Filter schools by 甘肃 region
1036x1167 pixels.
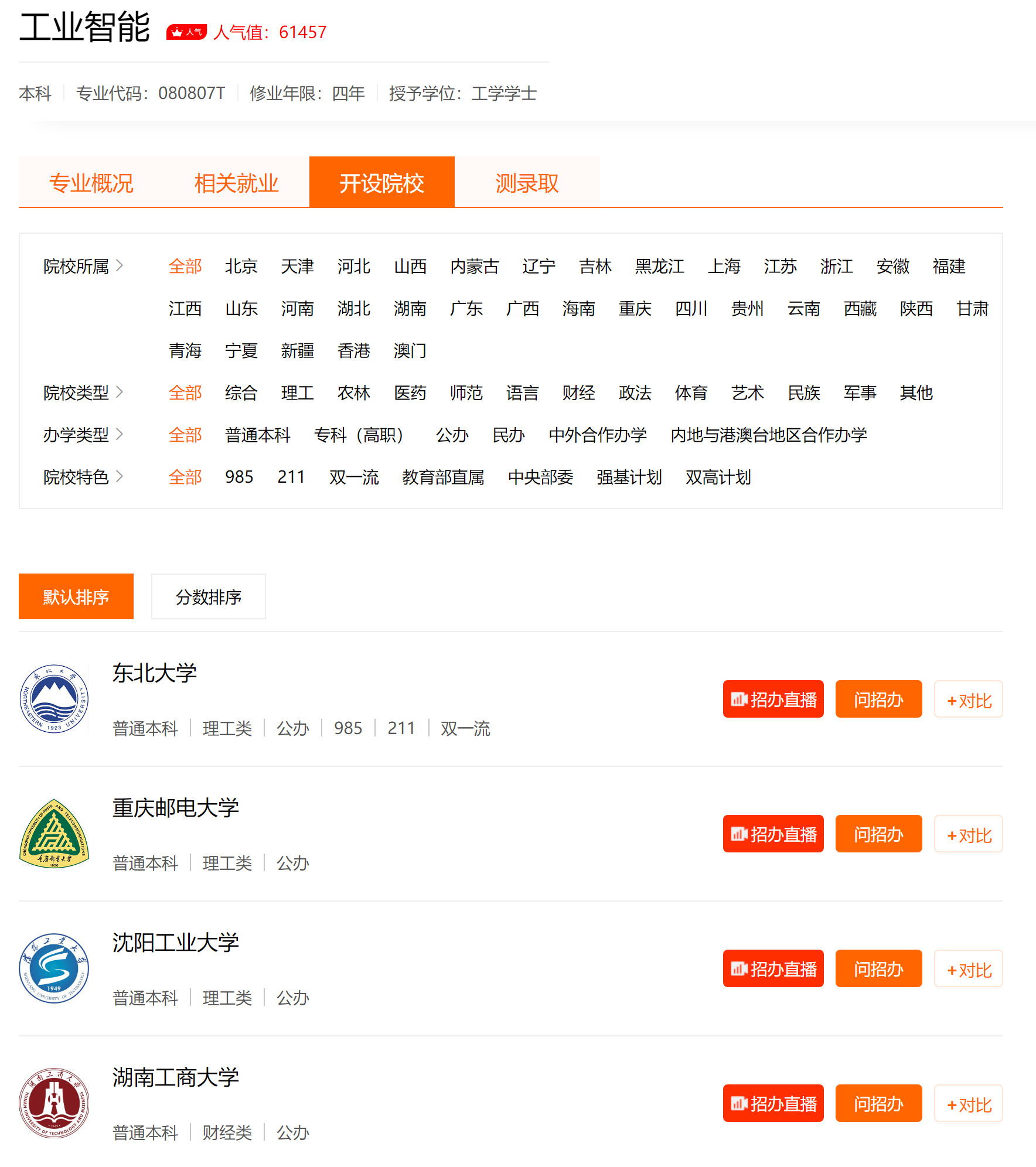coord(973,308)
